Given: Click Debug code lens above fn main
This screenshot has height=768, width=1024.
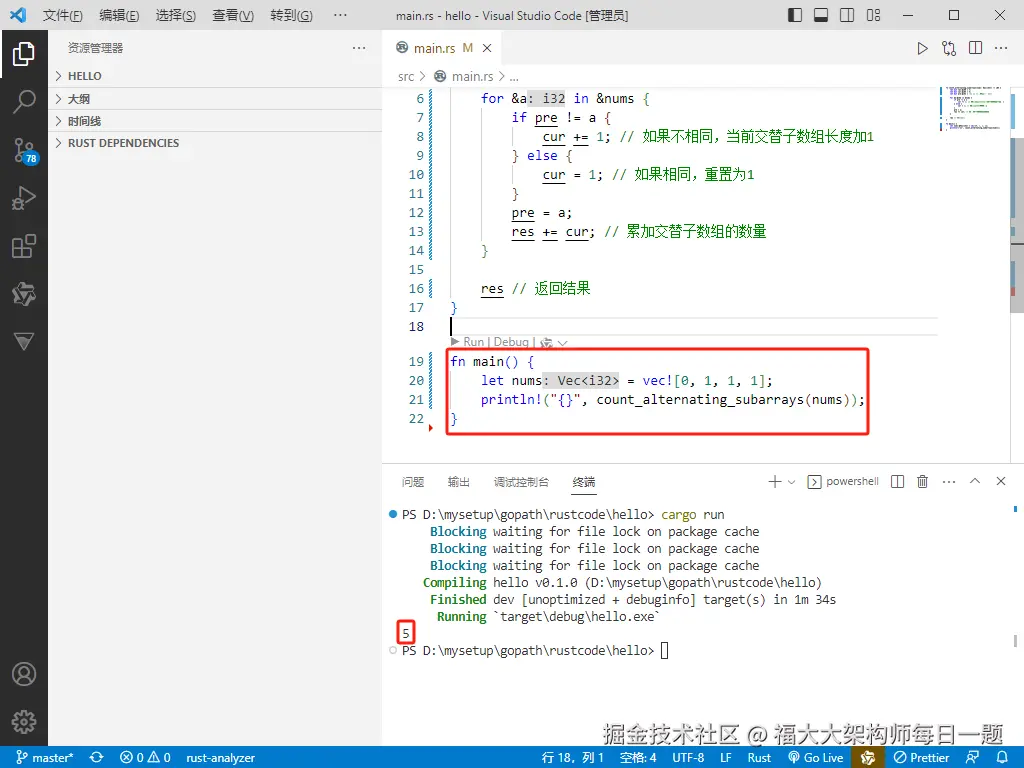Looking at the screenshot, I should click(511, 342).
